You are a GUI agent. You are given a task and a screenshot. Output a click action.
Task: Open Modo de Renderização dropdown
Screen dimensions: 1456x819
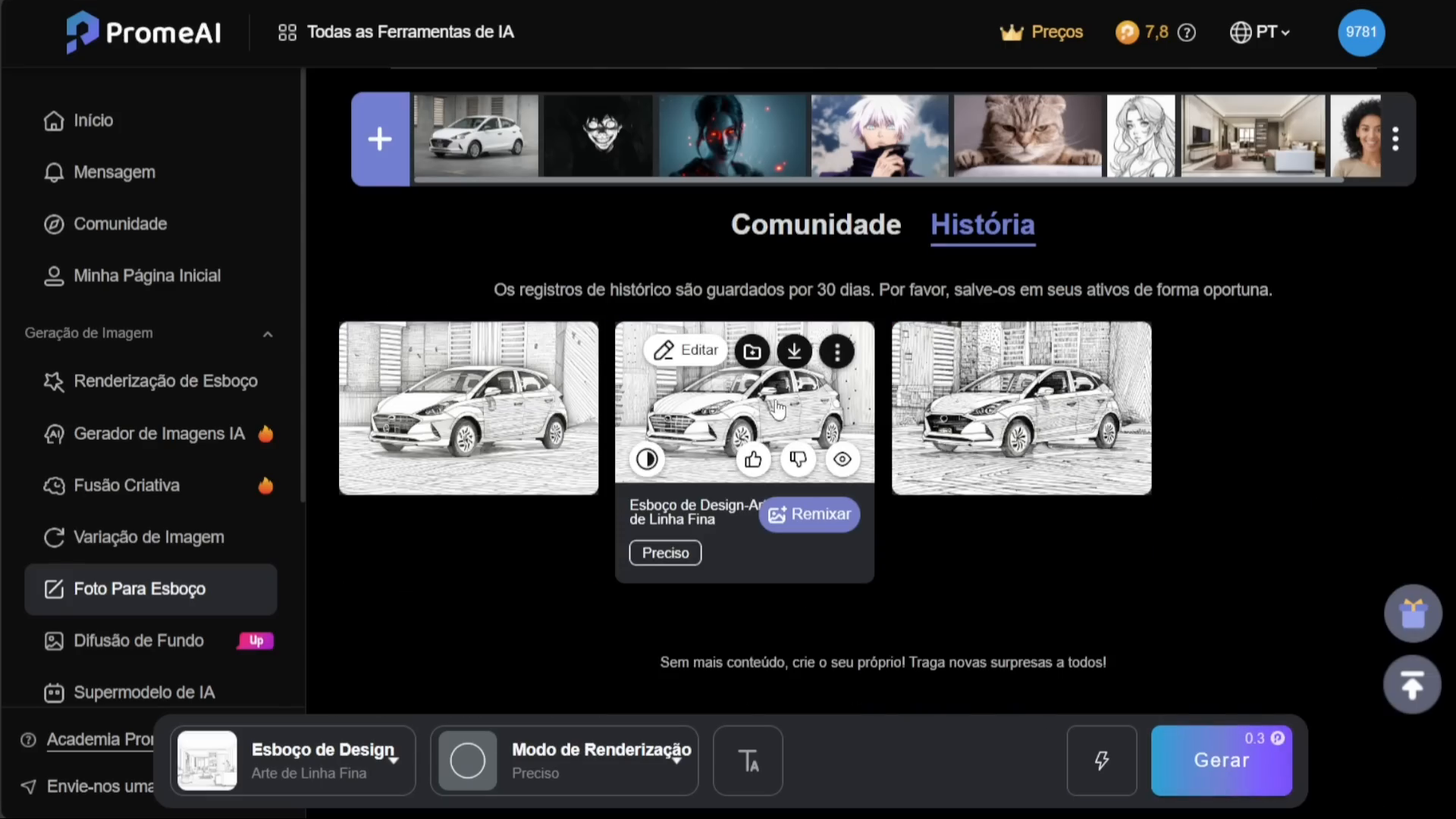[564, 761]
